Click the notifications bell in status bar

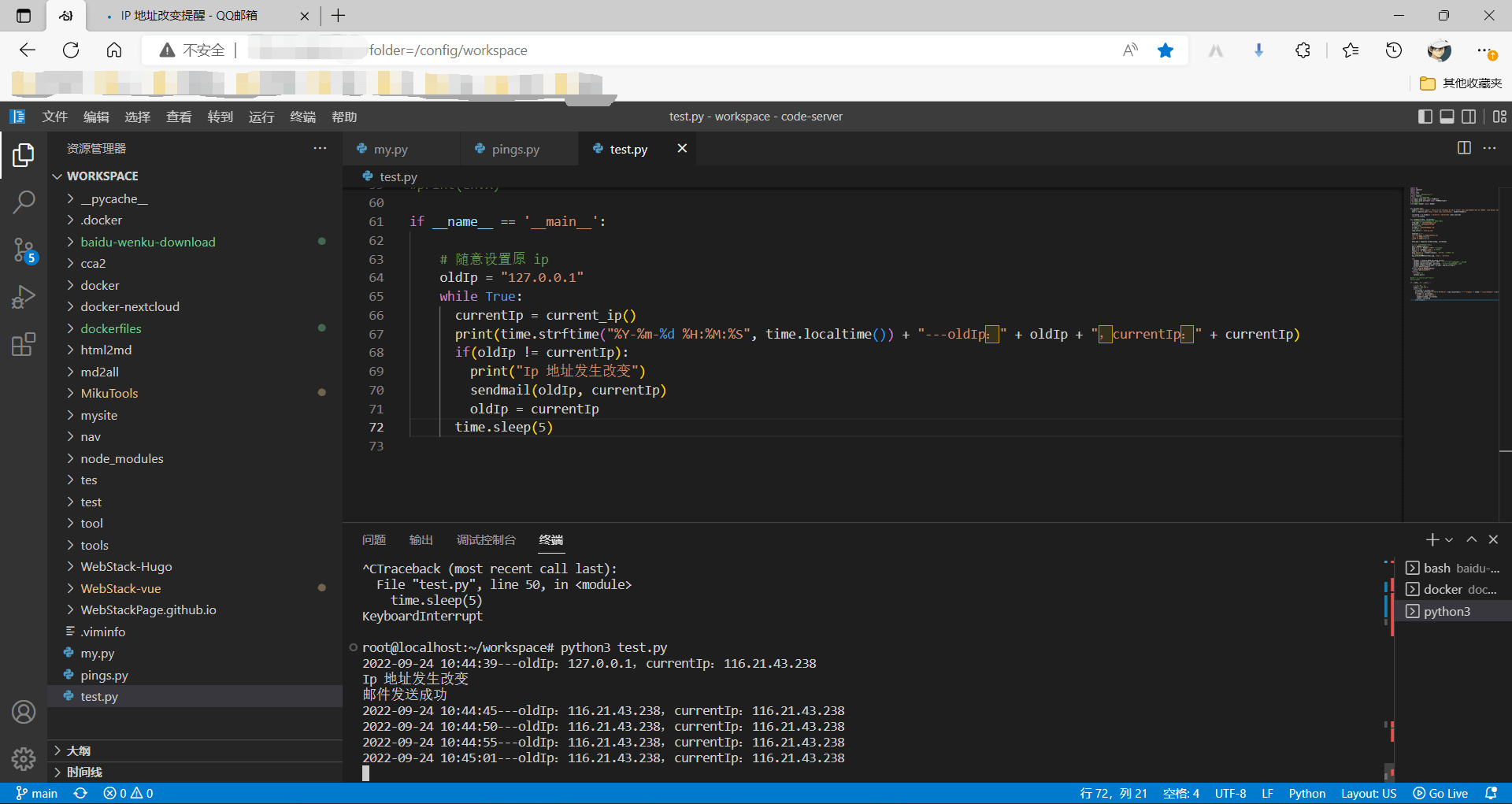coord(1490,793)
